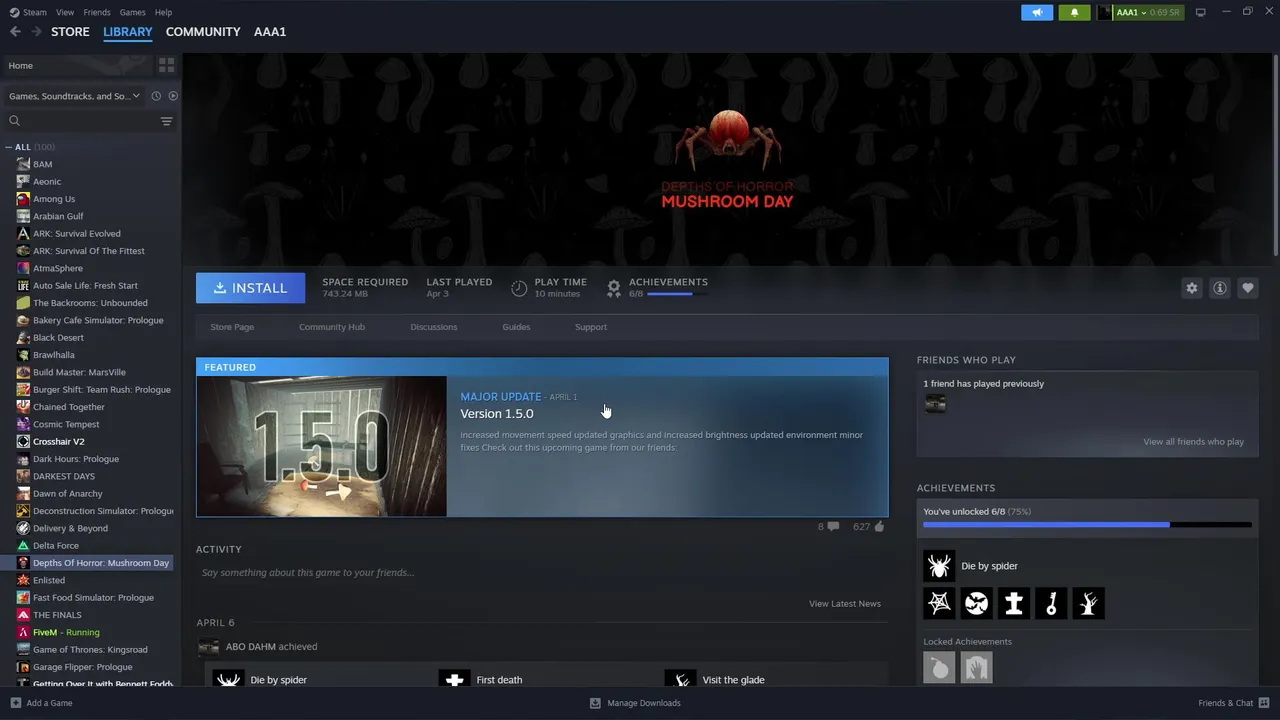1280x720 pixels.
Task: Open Friends & Chat
Action: tap(1232, 703)
